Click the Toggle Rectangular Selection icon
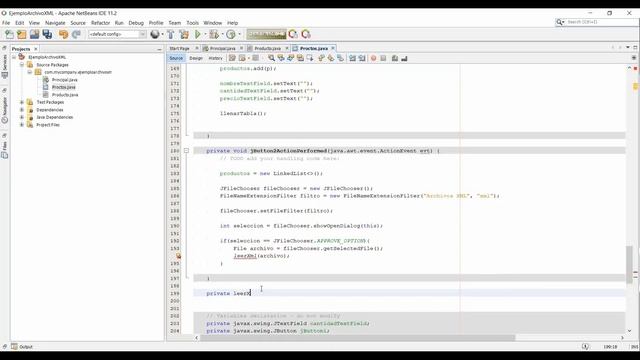640x360 pixels. 310,58
